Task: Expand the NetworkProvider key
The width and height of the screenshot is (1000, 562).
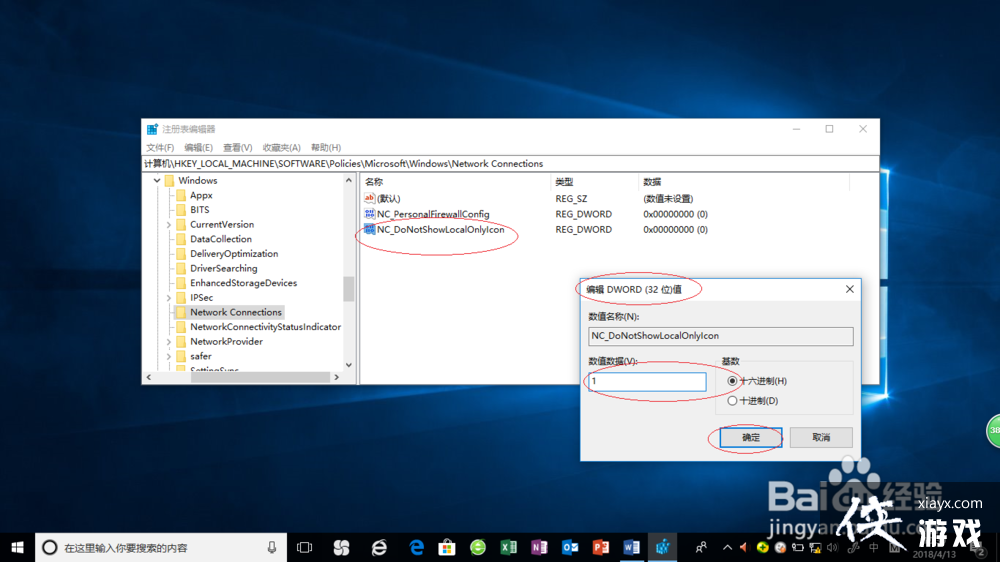Action: click(169, 342)
